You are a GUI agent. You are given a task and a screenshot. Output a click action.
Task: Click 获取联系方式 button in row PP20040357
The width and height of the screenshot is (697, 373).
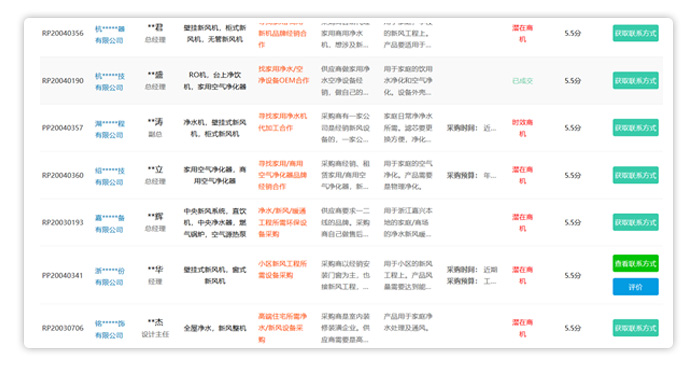(x=635, y=128)
